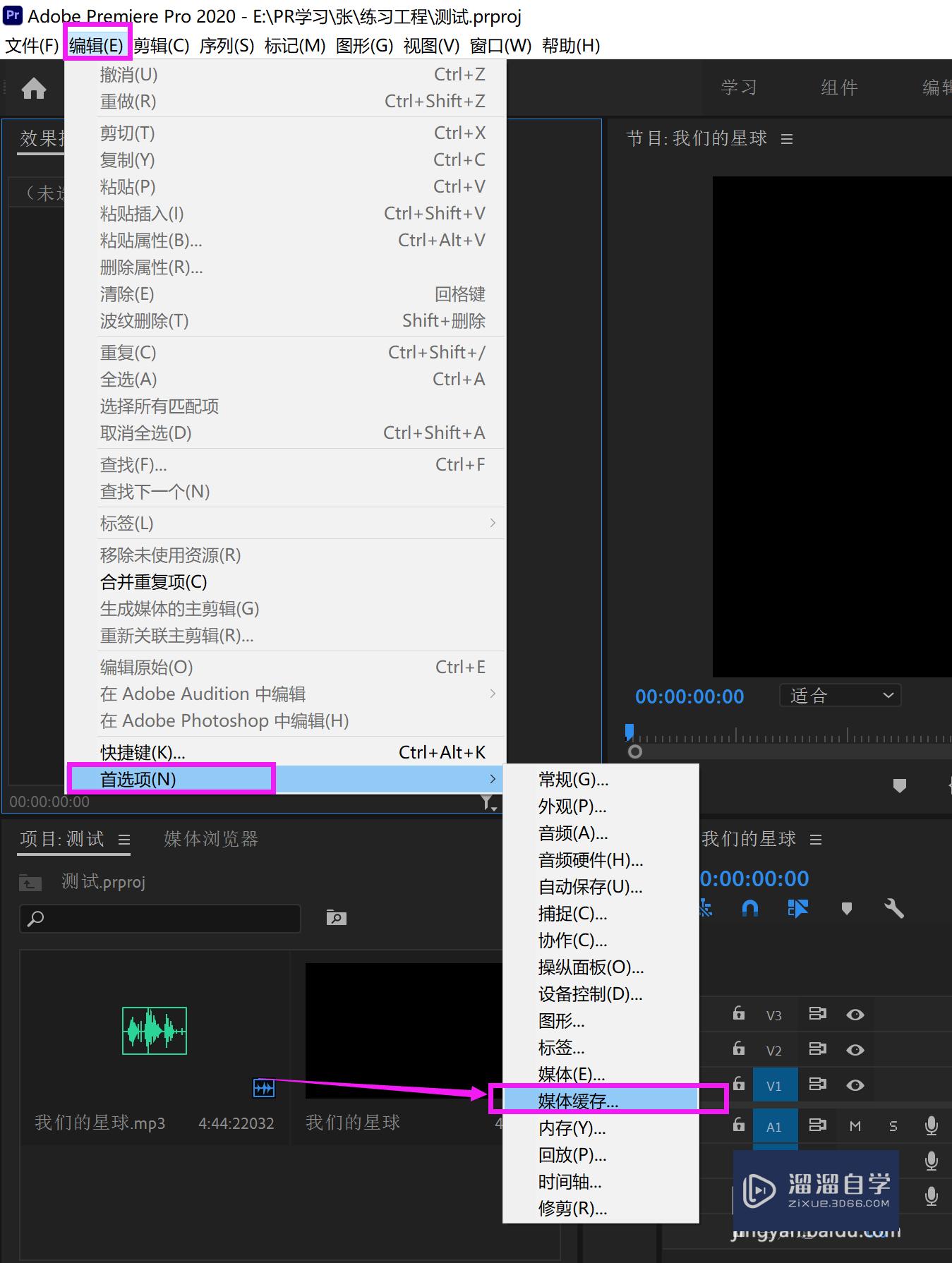Choose 媒体缓存... in preferences submenu
The height and width of the screenshot is (1263, 952).
pos(601,1101)
